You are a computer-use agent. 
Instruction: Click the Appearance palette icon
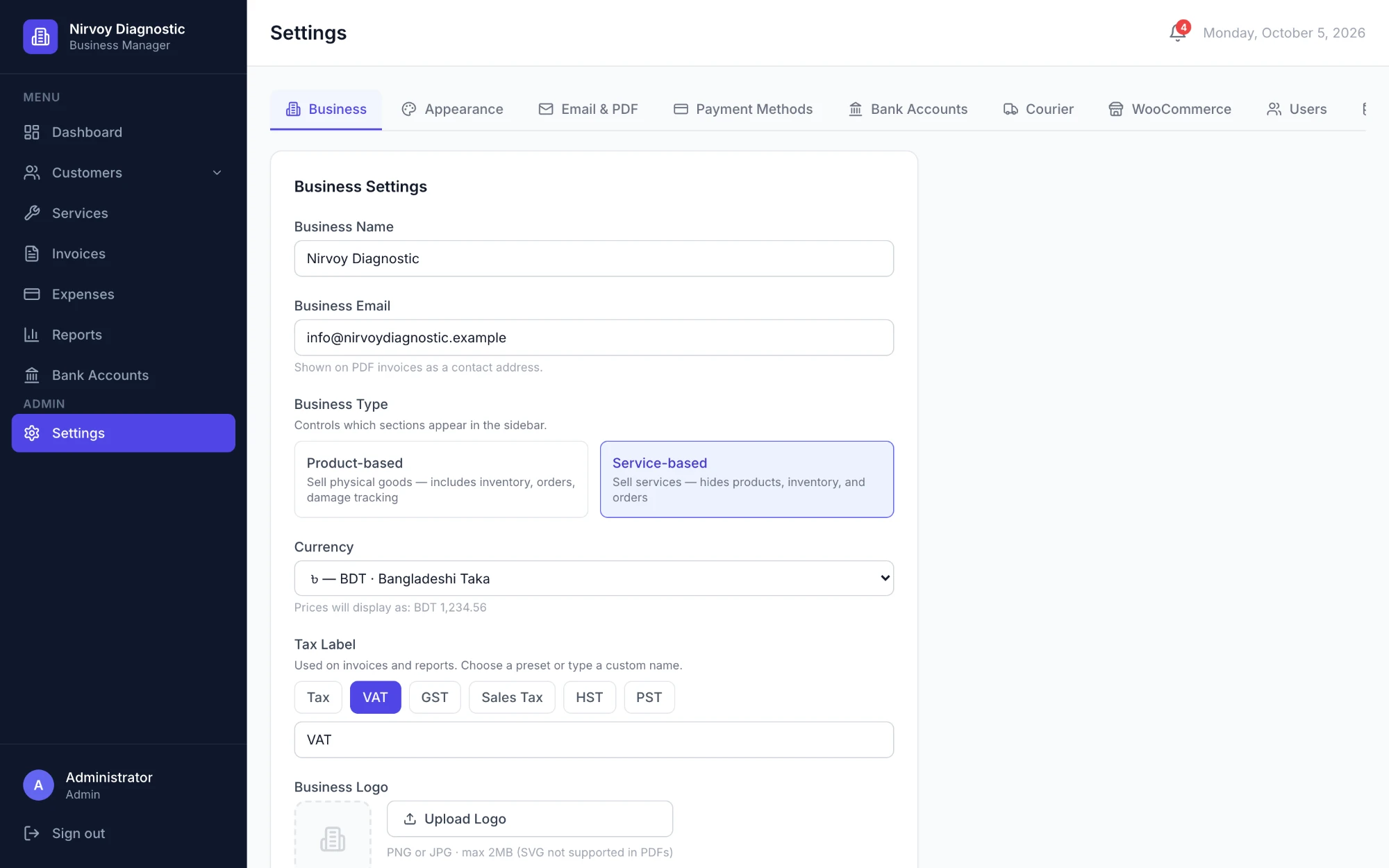409,109
